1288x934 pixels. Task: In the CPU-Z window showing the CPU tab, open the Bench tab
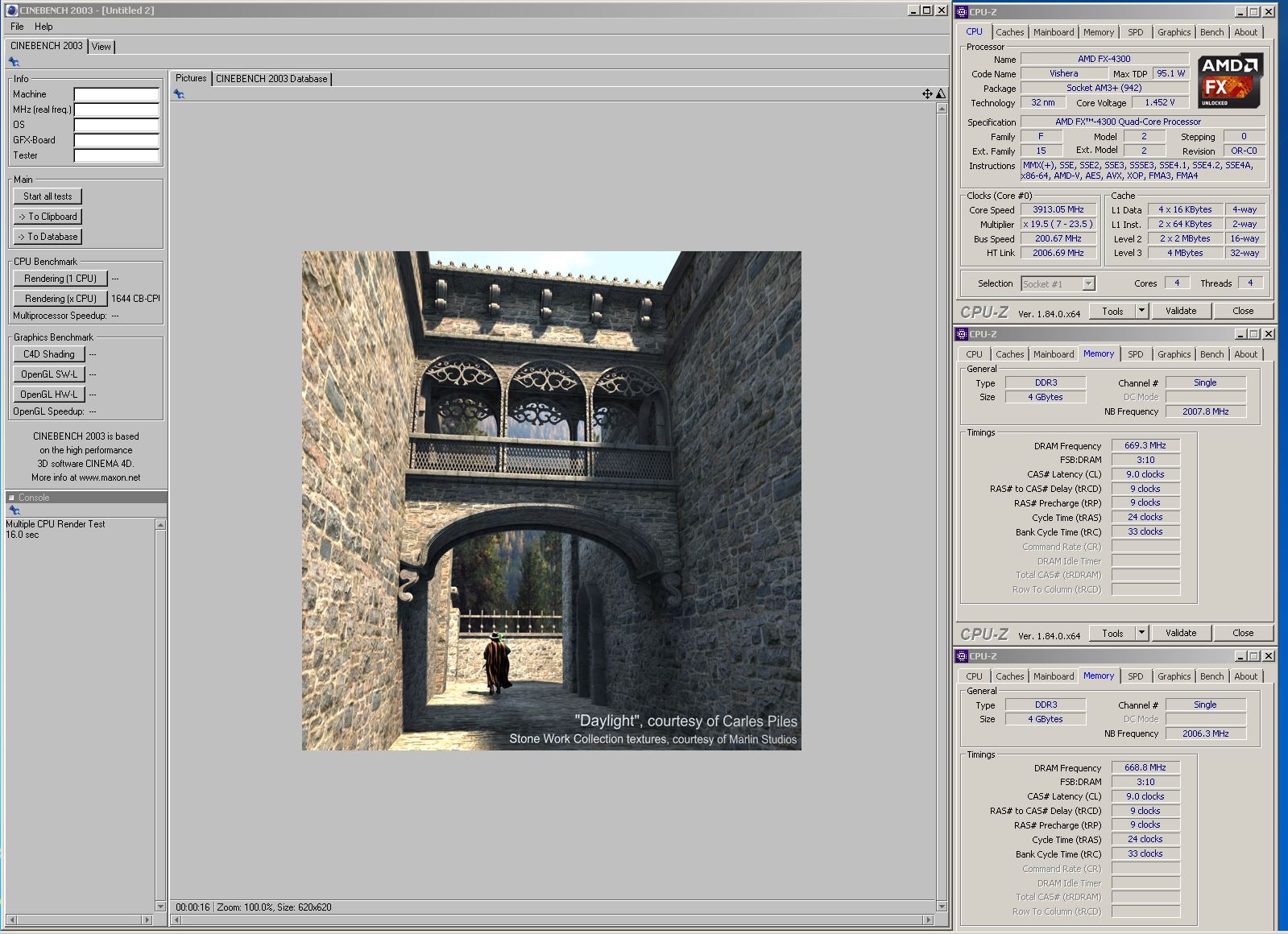(1211, 32)
